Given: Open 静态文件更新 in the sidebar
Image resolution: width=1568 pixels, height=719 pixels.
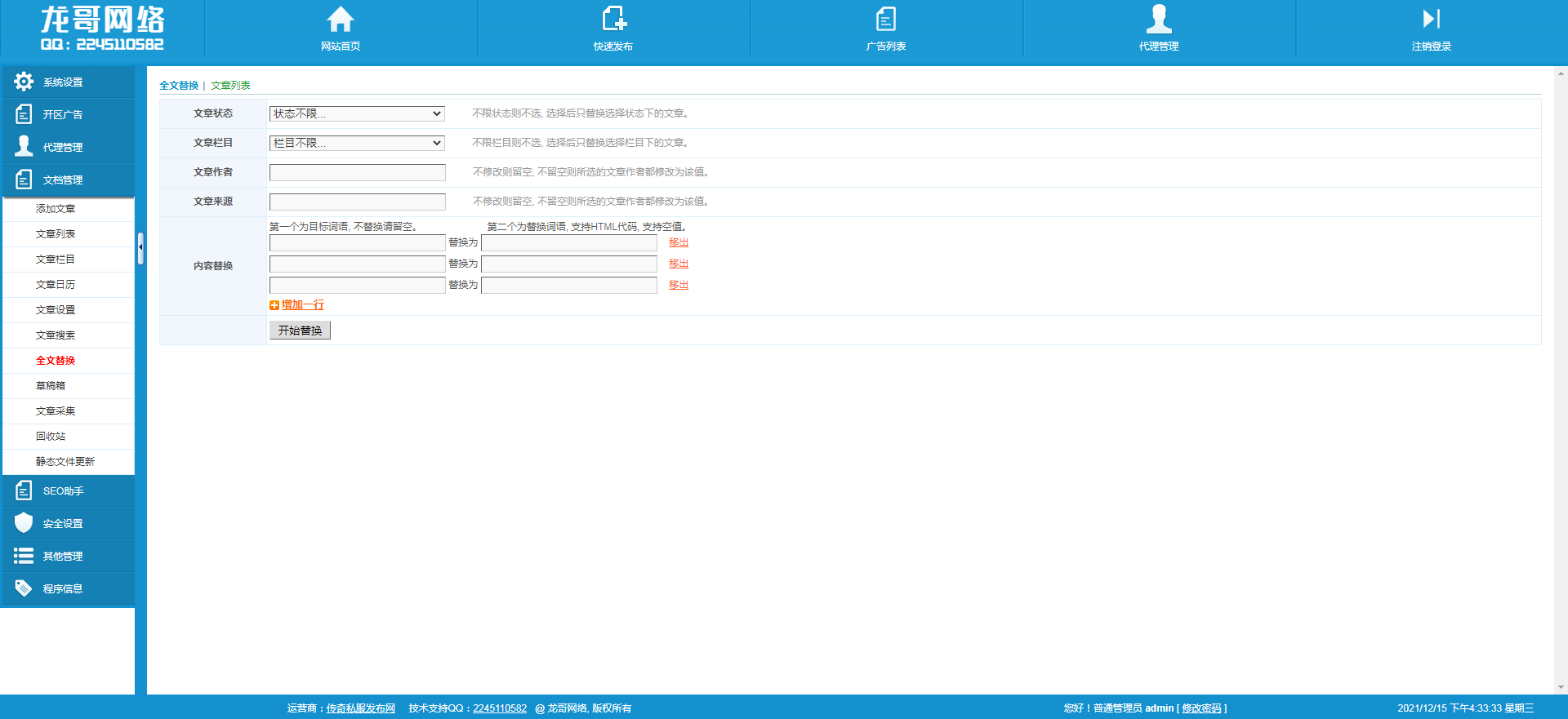Looking at the screenshot, I should (x=65, y=462).
